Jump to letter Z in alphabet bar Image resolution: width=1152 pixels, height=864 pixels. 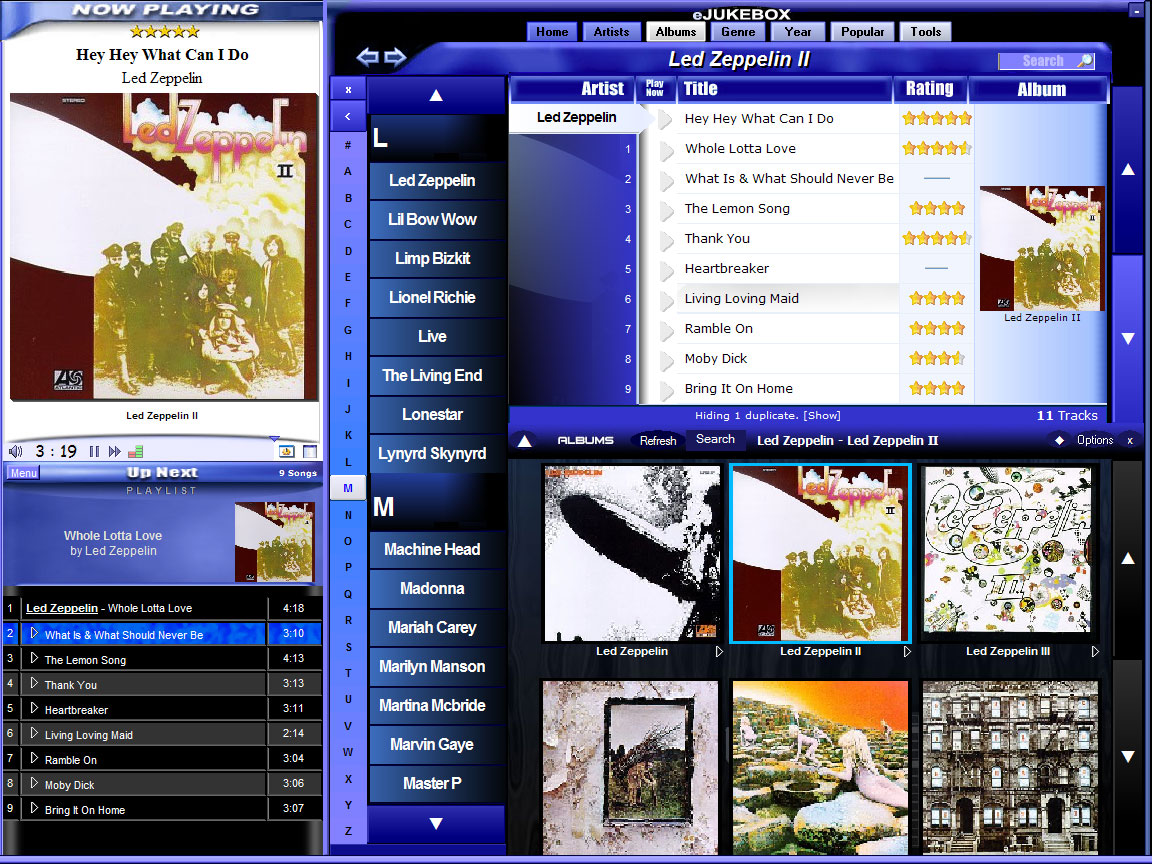pyautogui.click(x=348, y=831)
